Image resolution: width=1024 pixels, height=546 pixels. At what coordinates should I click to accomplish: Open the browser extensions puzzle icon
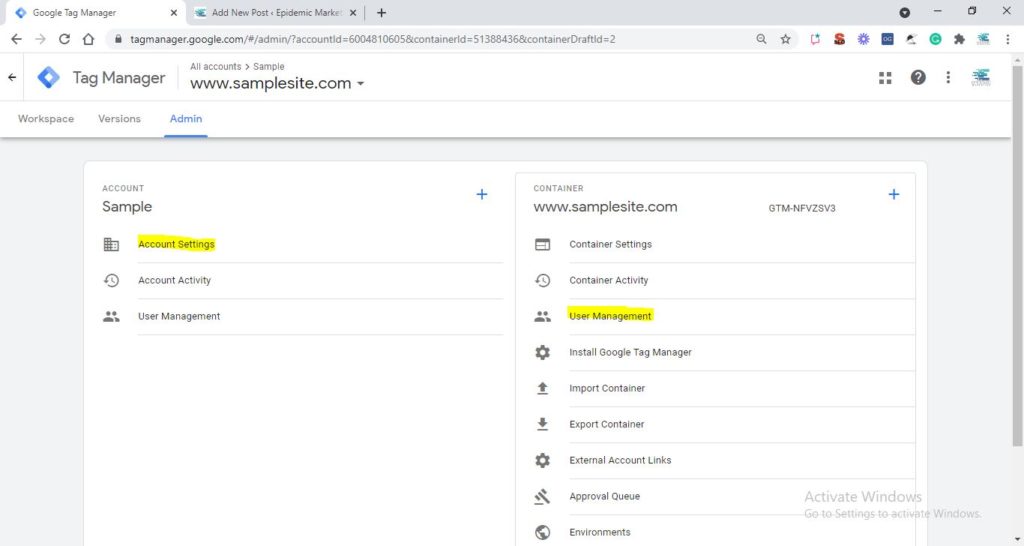pyautogui.click(x=959, y=39)
